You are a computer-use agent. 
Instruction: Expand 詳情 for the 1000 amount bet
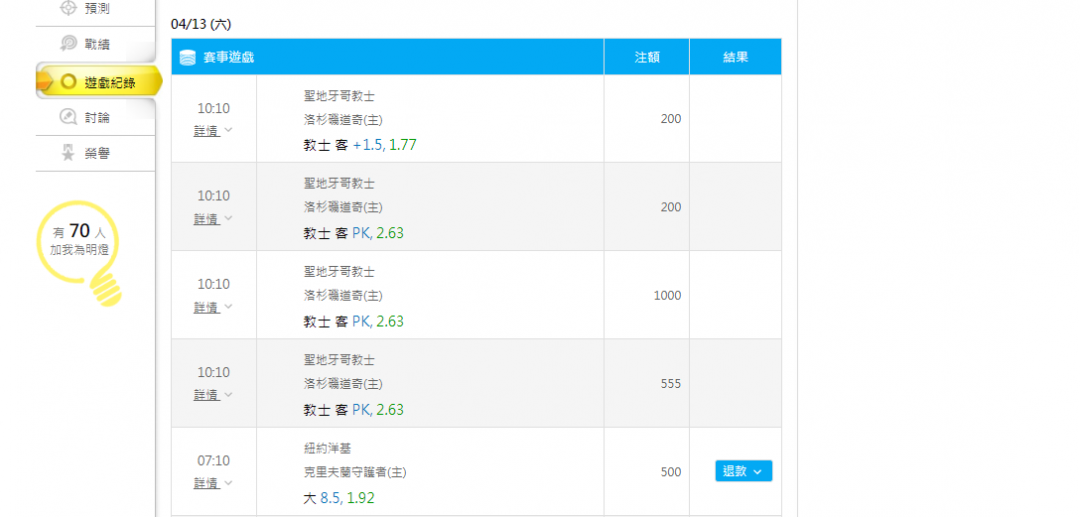click(x=213, y=307)
